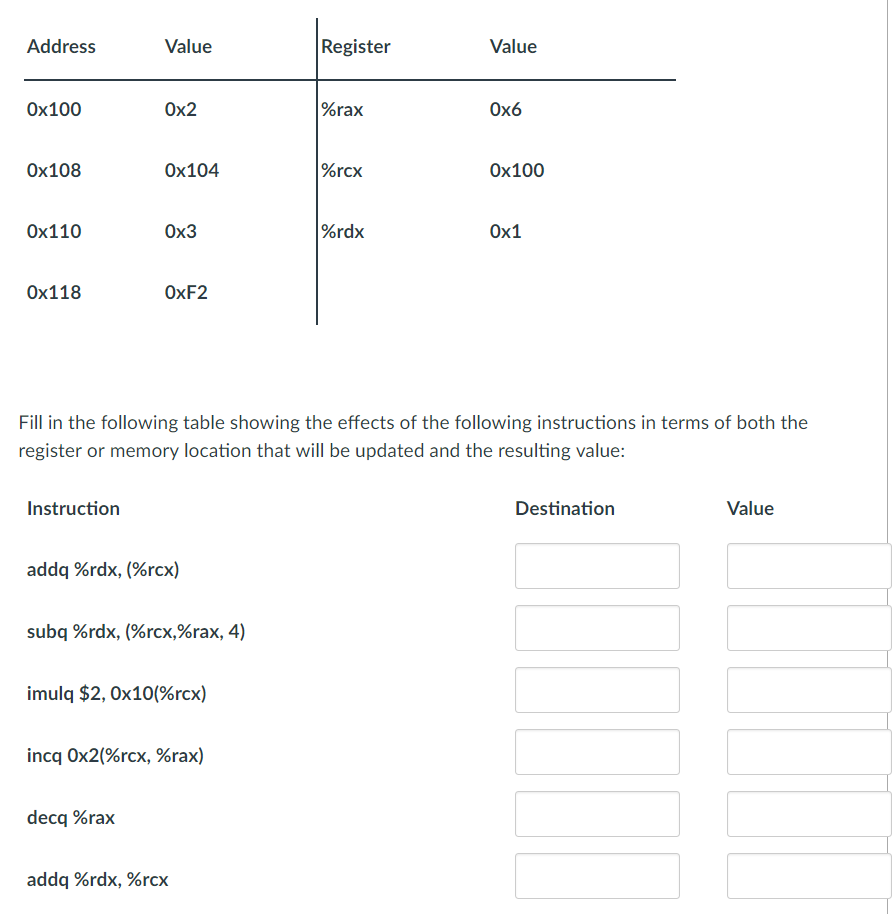Select the %rcx value 0x100 entry
This screenshot has width=896, height=914.
515,170
